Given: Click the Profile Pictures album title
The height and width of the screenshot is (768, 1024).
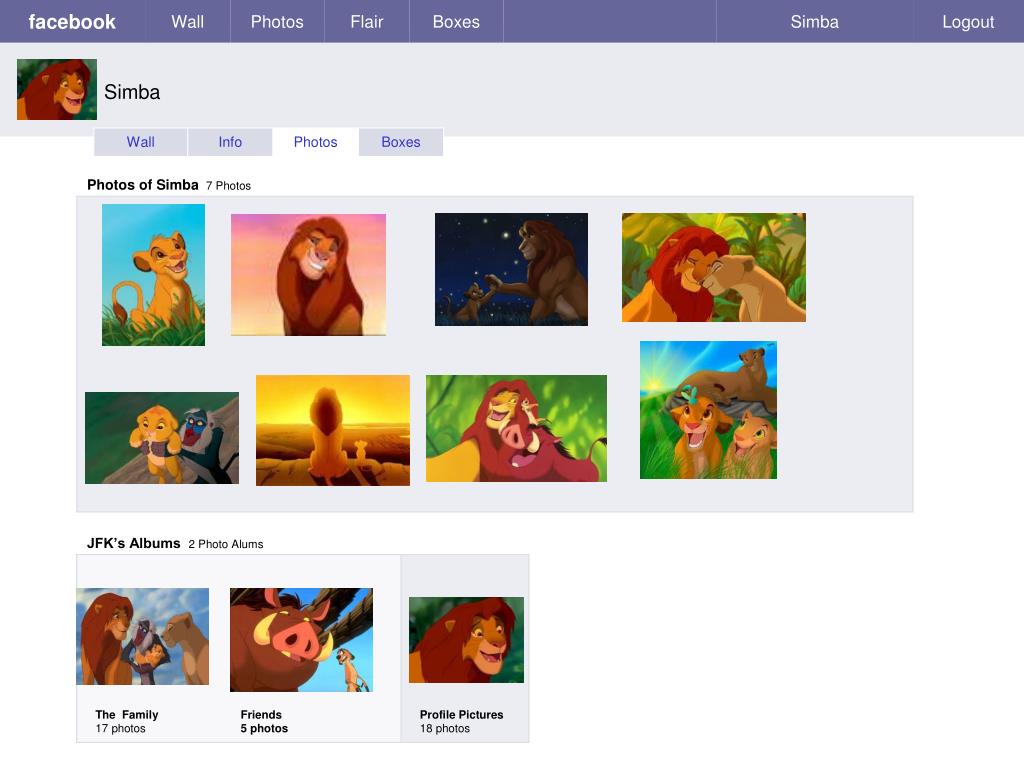Looking at the screenshot, I should (x=462, y=715).
